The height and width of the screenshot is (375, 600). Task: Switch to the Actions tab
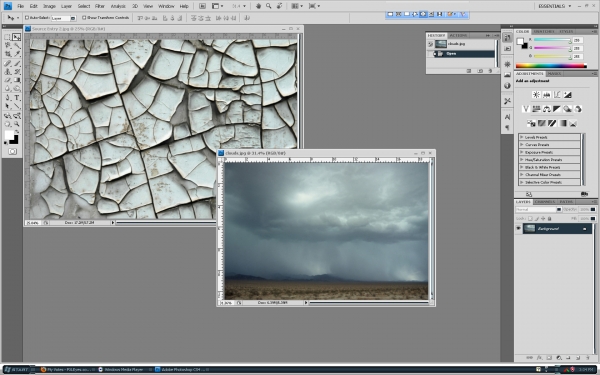458,35
